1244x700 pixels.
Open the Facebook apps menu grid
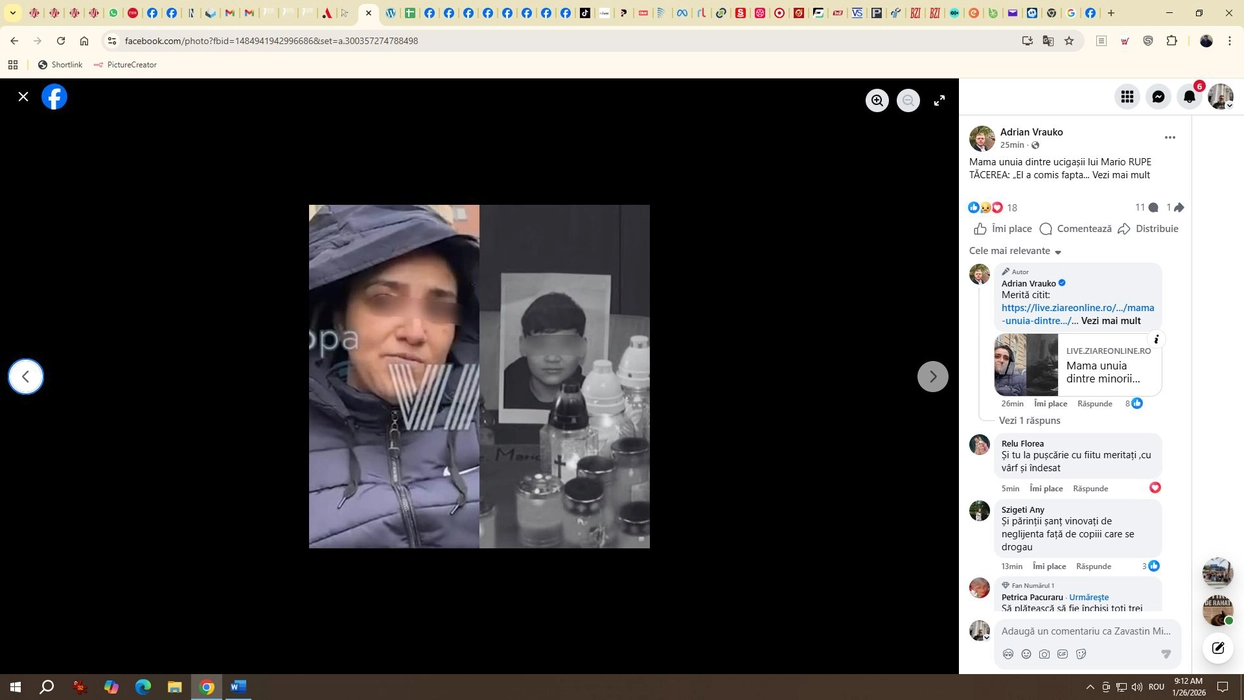pos(1127,96)
